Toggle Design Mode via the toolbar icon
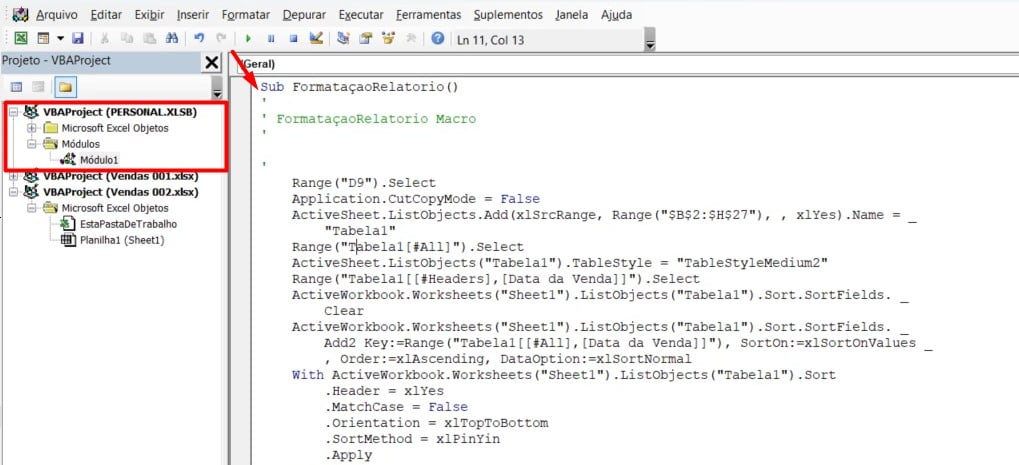 (316, 38)
